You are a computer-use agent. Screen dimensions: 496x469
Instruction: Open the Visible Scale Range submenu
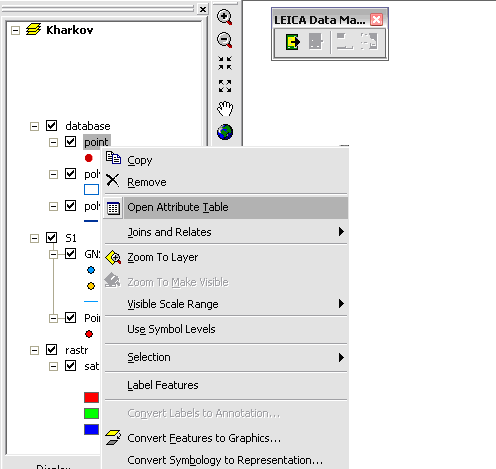[226, 304]
